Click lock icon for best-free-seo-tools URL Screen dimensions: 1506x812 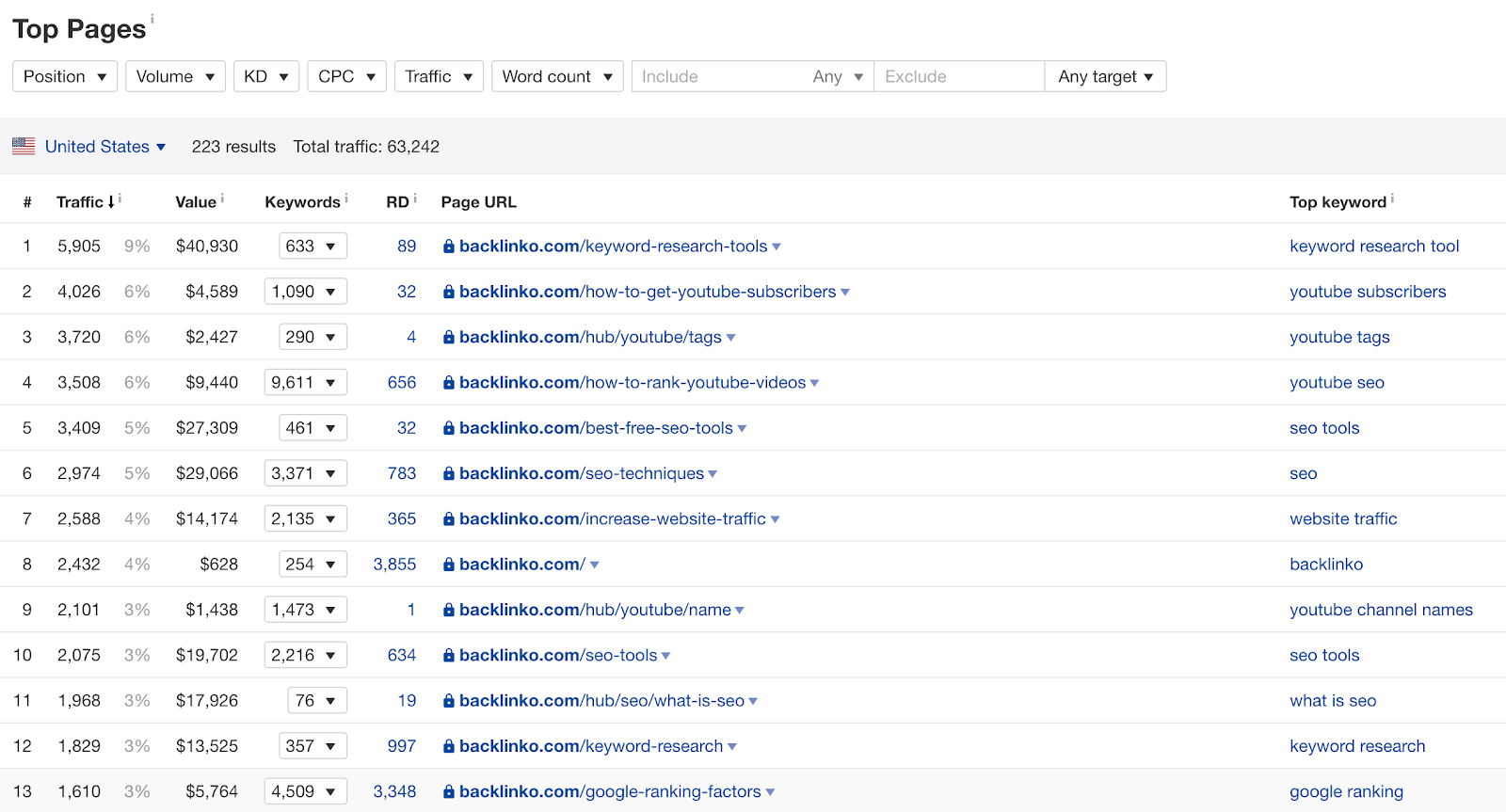coord(449,428)
